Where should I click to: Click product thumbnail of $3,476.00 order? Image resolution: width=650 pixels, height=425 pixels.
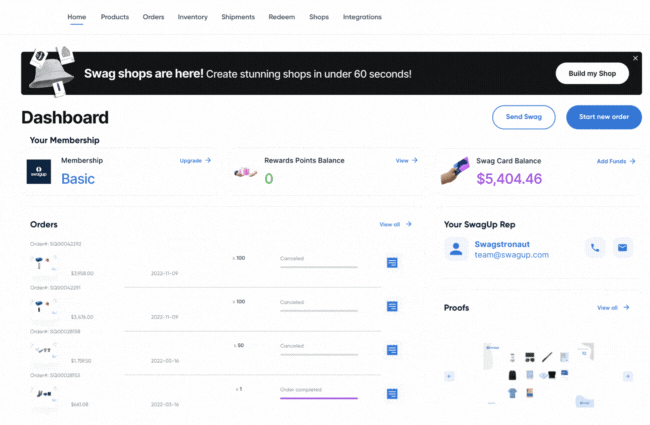coord(43,307)
